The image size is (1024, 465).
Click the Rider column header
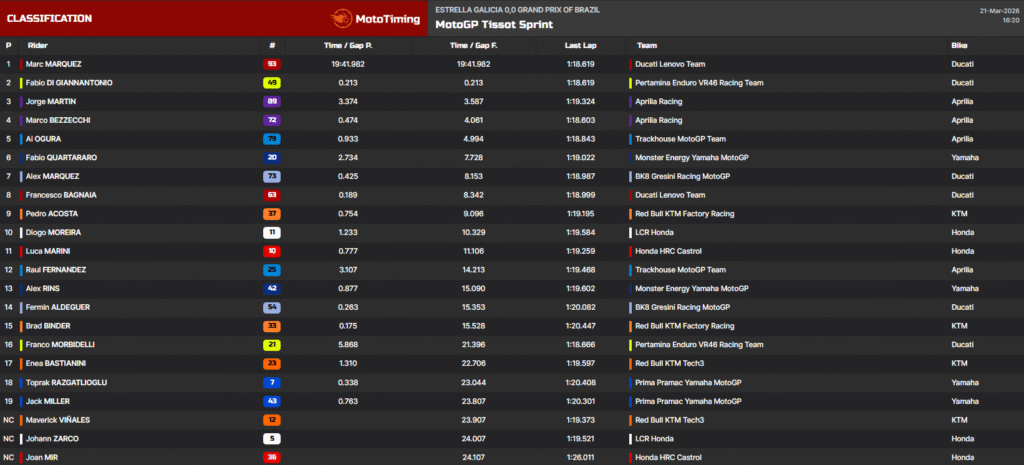(x=38, y=45)
